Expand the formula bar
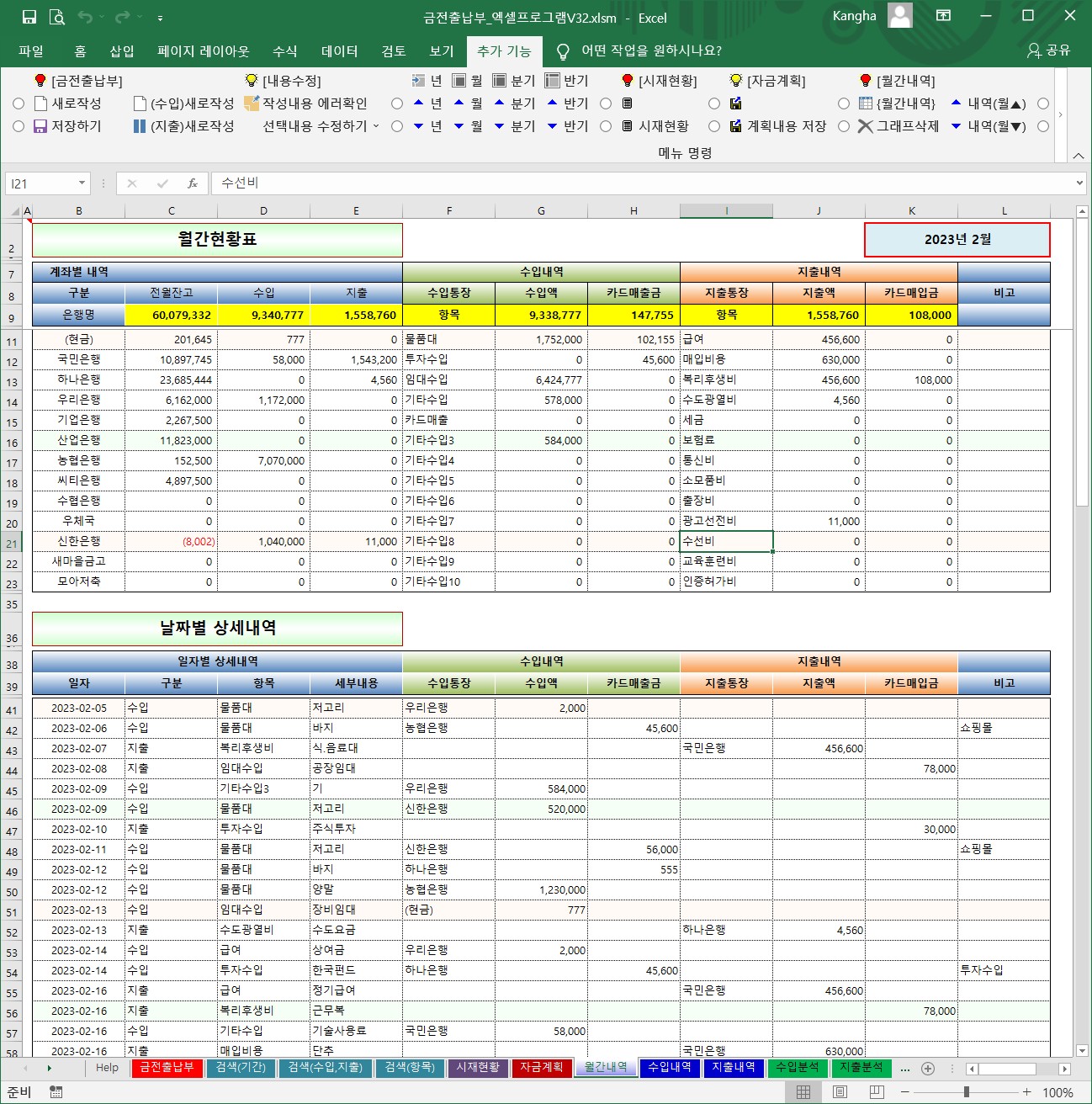 (1080, 183)
